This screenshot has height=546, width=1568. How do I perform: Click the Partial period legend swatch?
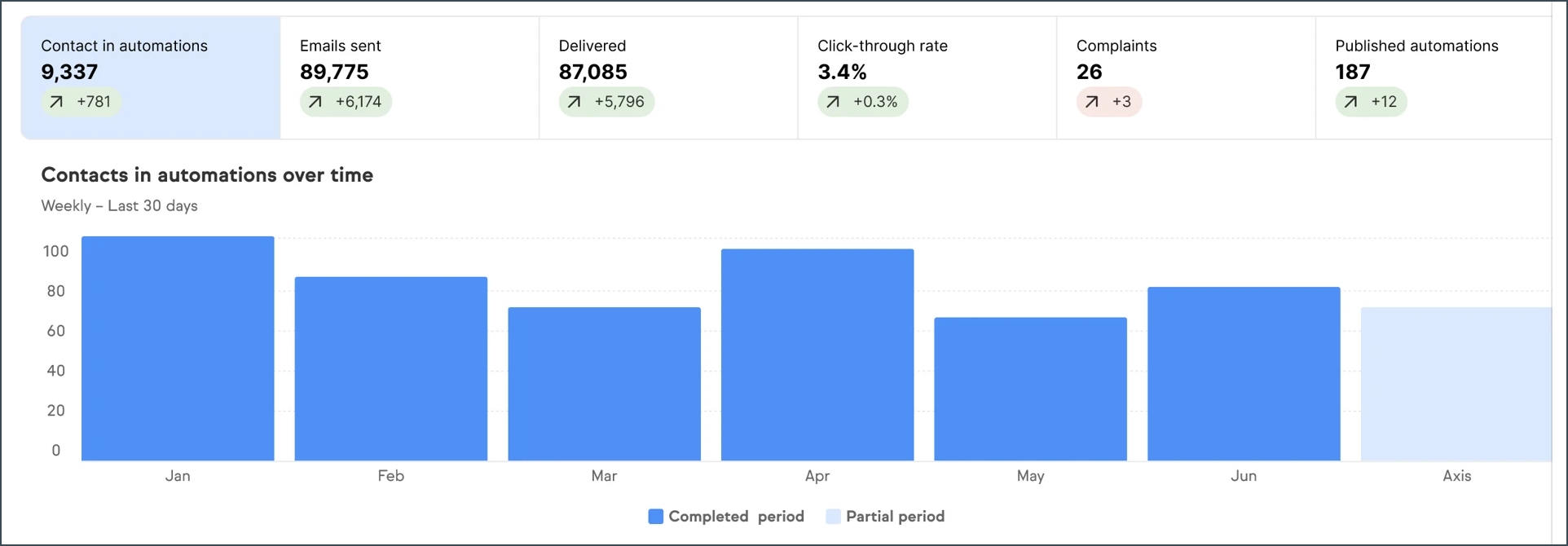[x=833, y=517]
